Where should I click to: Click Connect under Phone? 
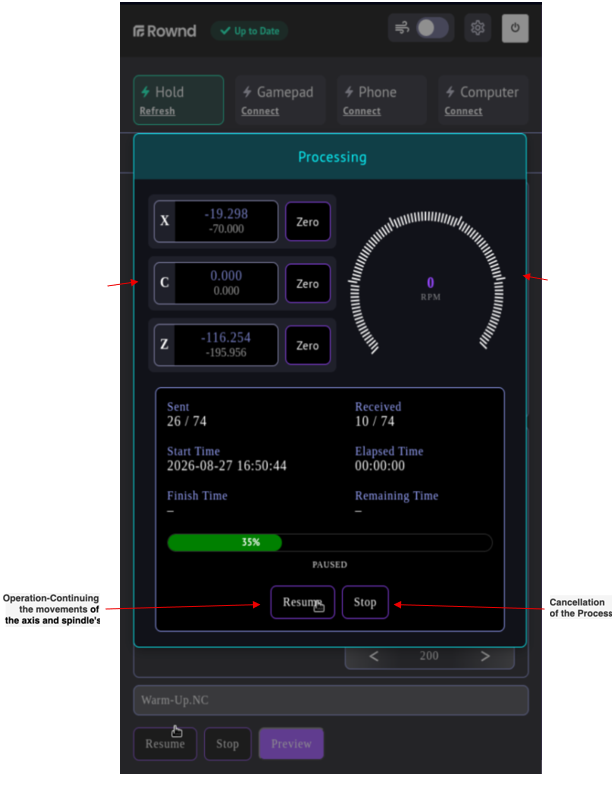[362, 111]
